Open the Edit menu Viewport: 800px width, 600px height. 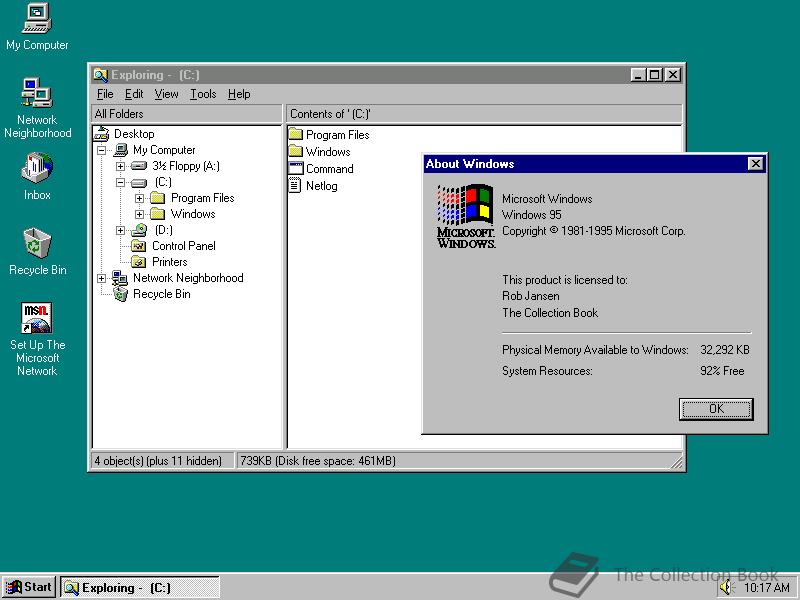(134, 94)
